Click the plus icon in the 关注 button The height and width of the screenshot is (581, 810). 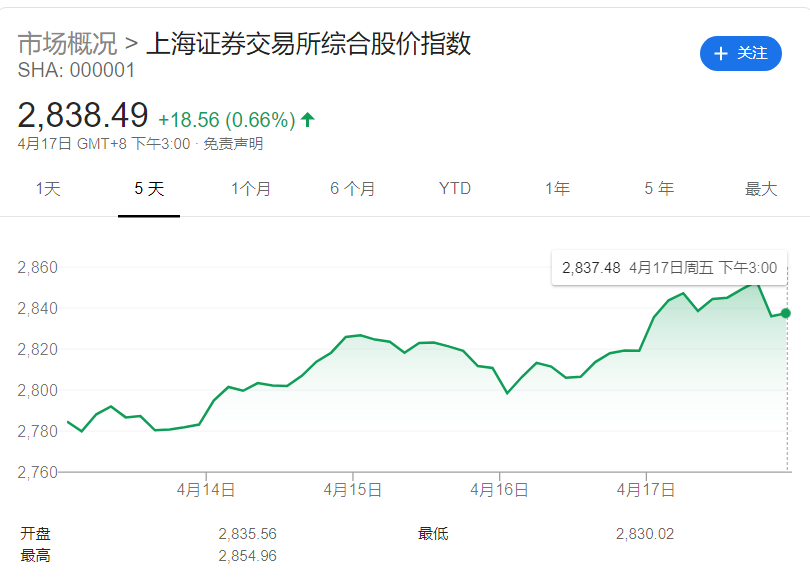pyautogui.click(x=720, y=54)
